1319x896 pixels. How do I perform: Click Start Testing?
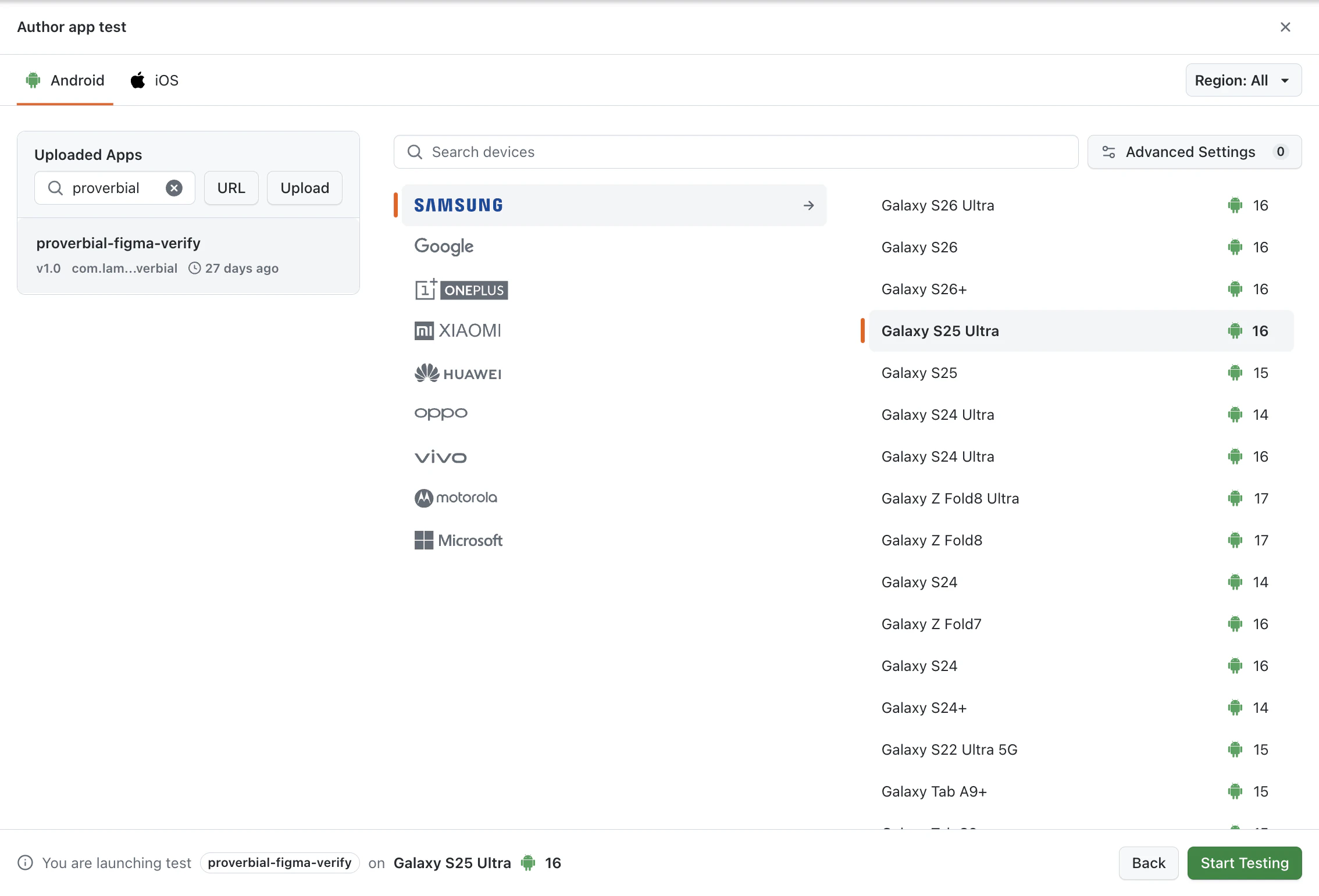tap(1245, 863)
